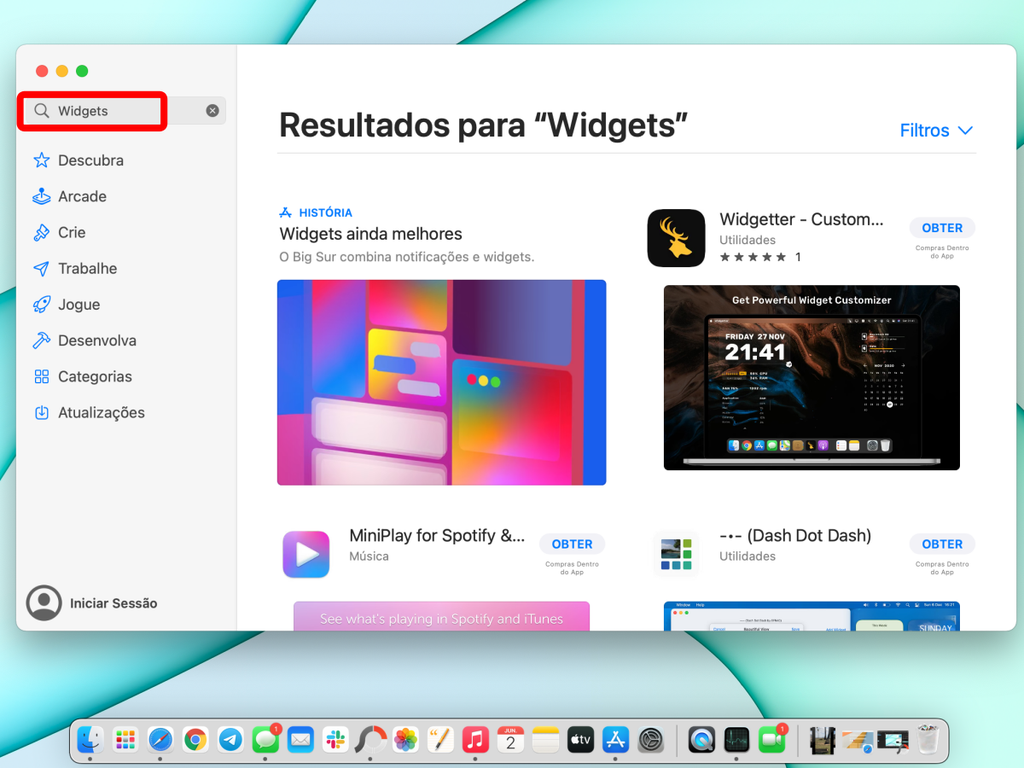This screenshot has height=768, width=1024.
Task: Open Messages from the dock
Action: pos(266,740)
